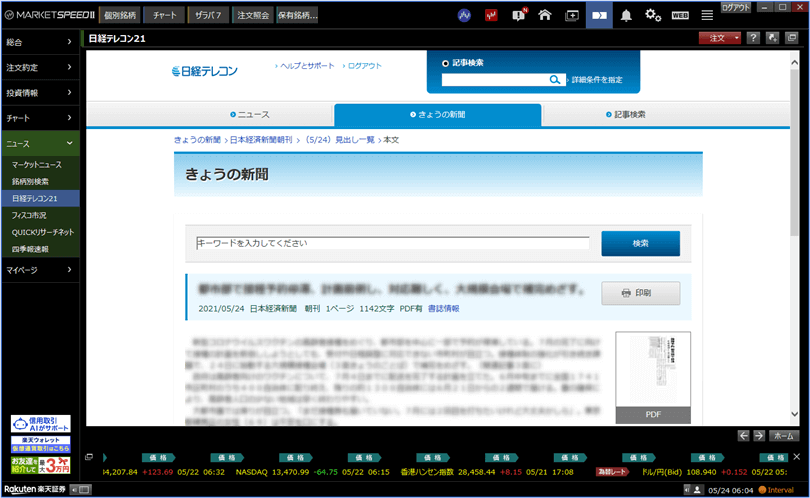Open the alert bell icon

tap(626, 15)
